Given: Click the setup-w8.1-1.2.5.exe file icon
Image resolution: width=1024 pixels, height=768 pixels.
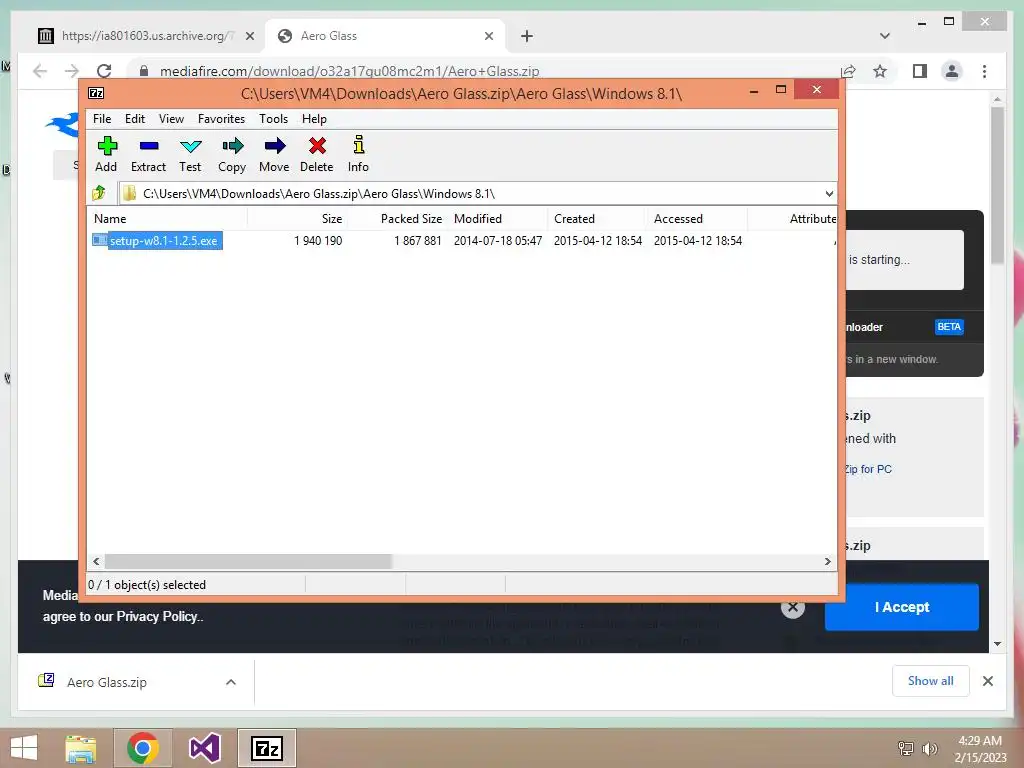Looking at the screenshot, I should click(x=99, y=240).
